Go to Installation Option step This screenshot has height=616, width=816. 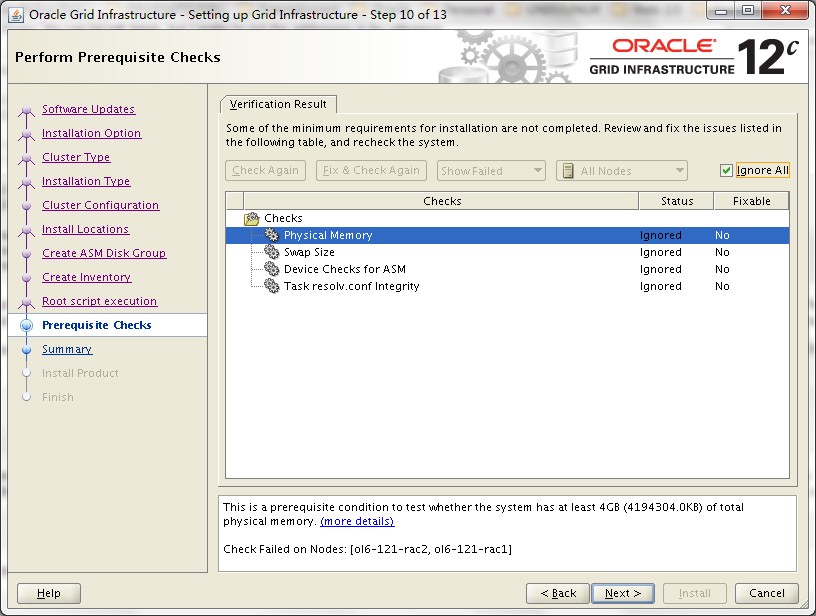(92, 133)
